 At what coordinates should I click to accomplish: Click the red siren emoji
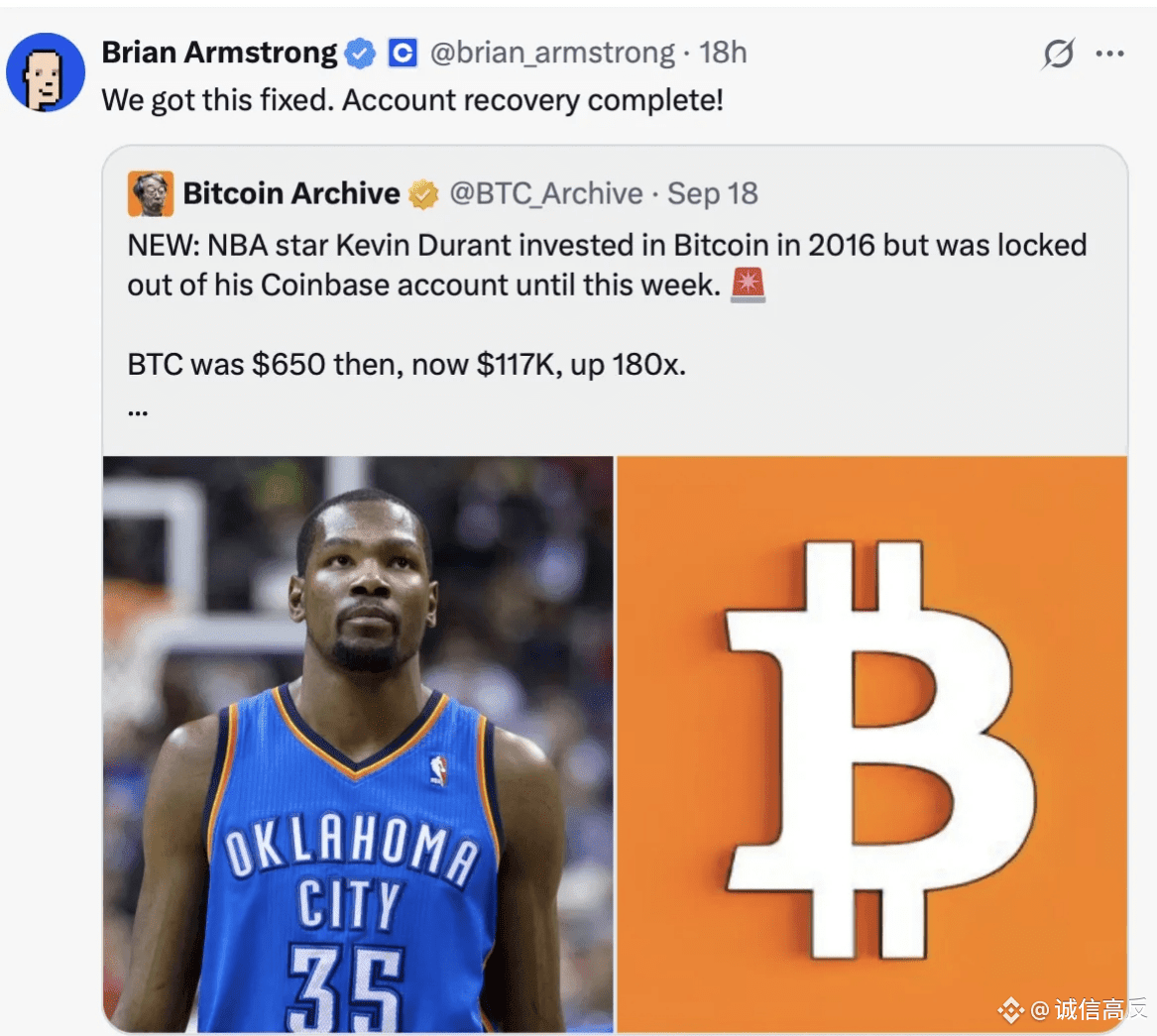click(749, 286)
